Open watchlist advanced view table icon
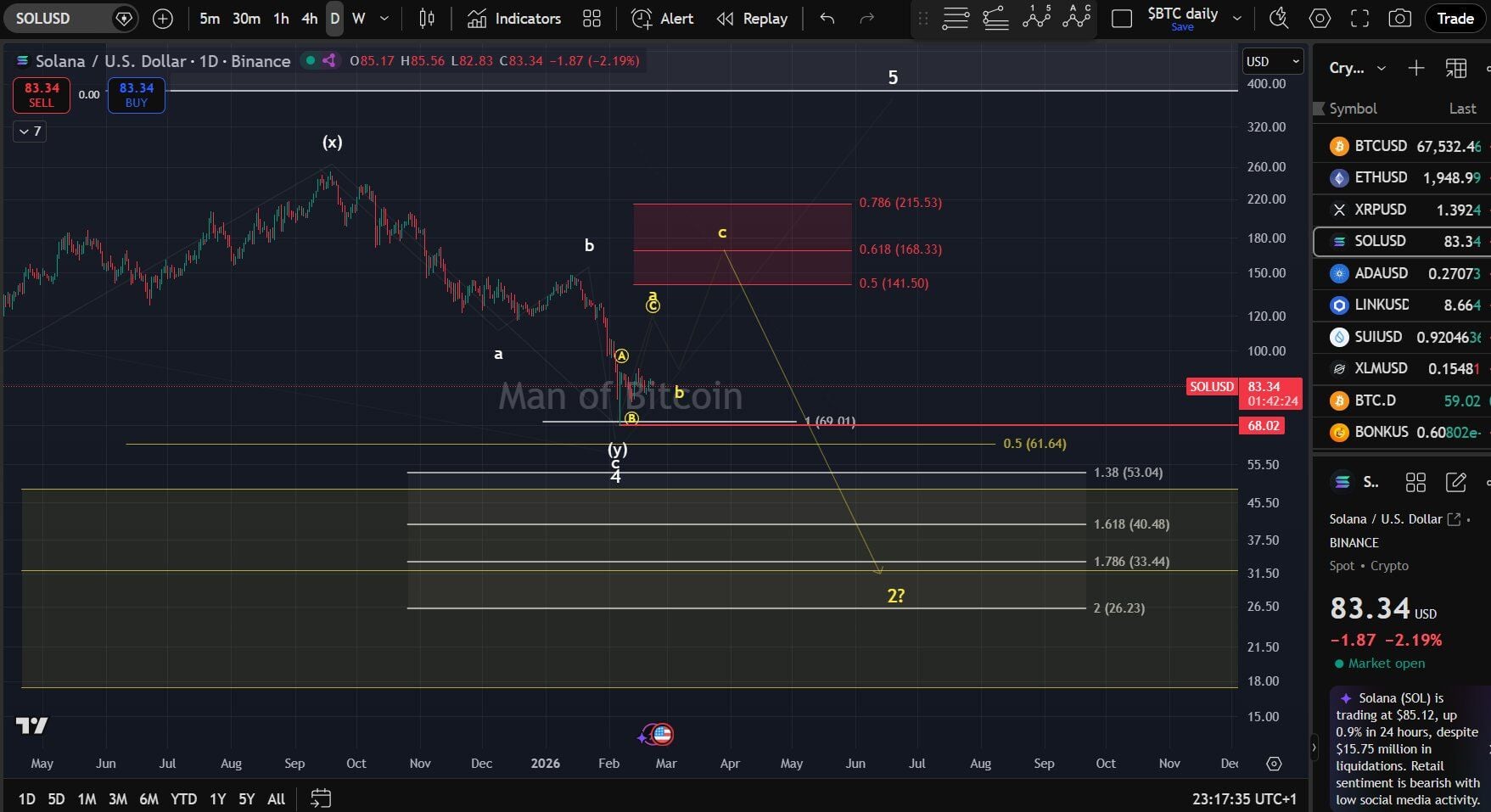The height and width of the screenshot is (812, 1491). (x=1456, y=68)
